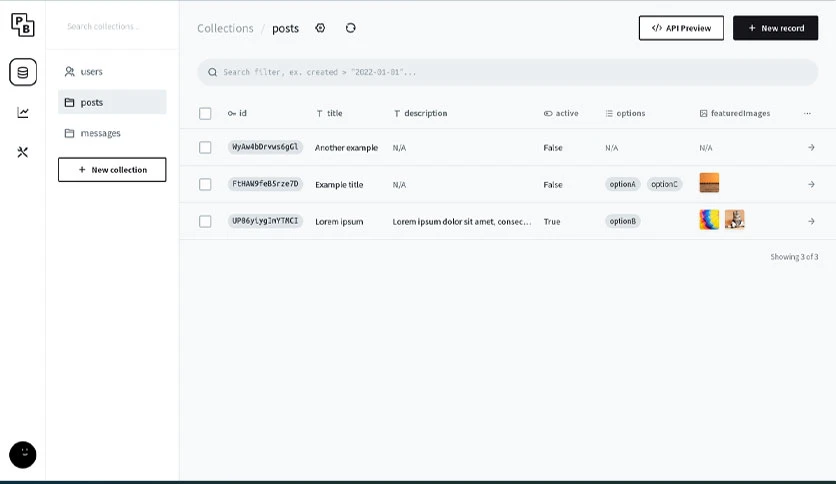The height and width of the screenshot is (484, 836).
Task: Open the Logs chart sidebar icon
Action: pos(23,112)
